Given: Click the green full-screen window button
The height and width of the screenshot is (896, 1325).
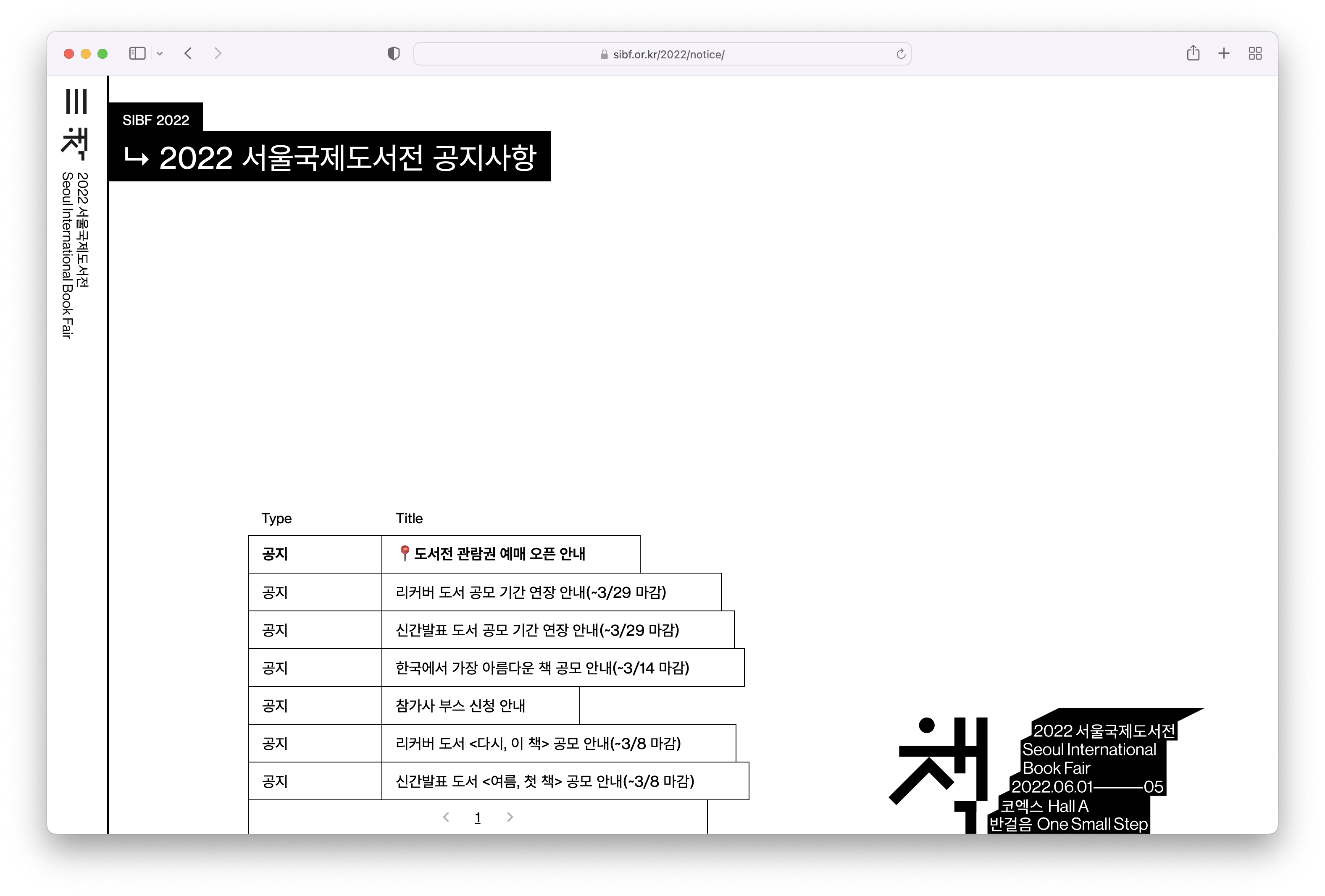Looking at the screenshot, I should (103, 54).
